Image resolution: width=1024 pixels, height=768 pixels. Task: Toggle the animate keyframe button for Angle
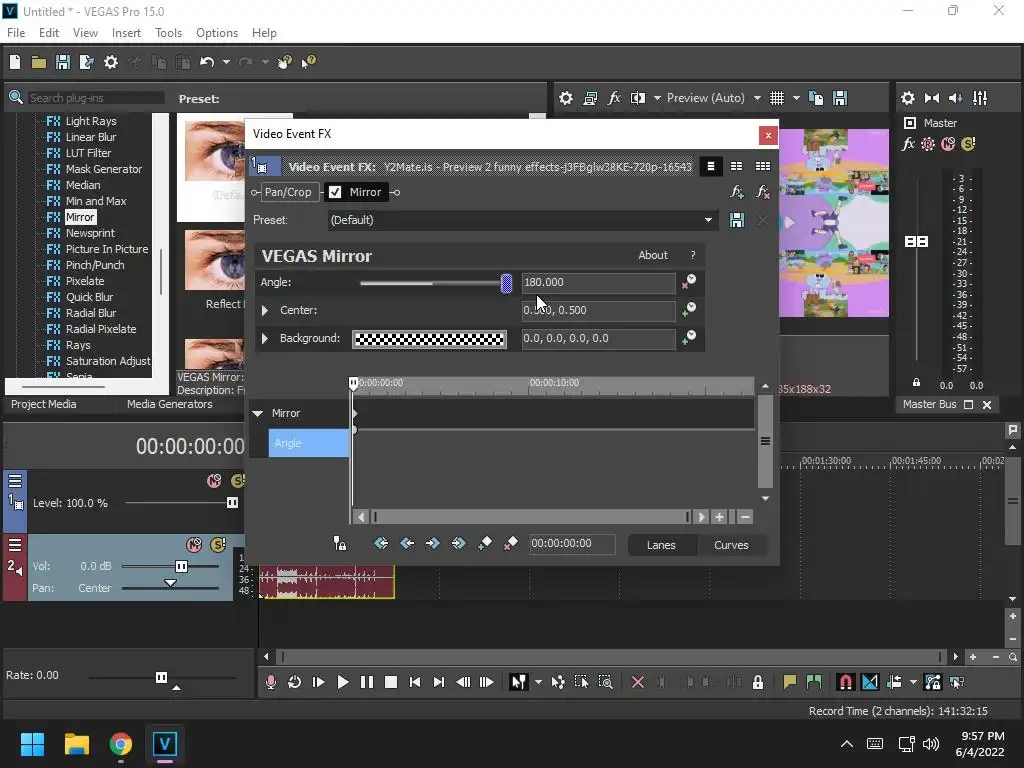[x=688, y=282]
